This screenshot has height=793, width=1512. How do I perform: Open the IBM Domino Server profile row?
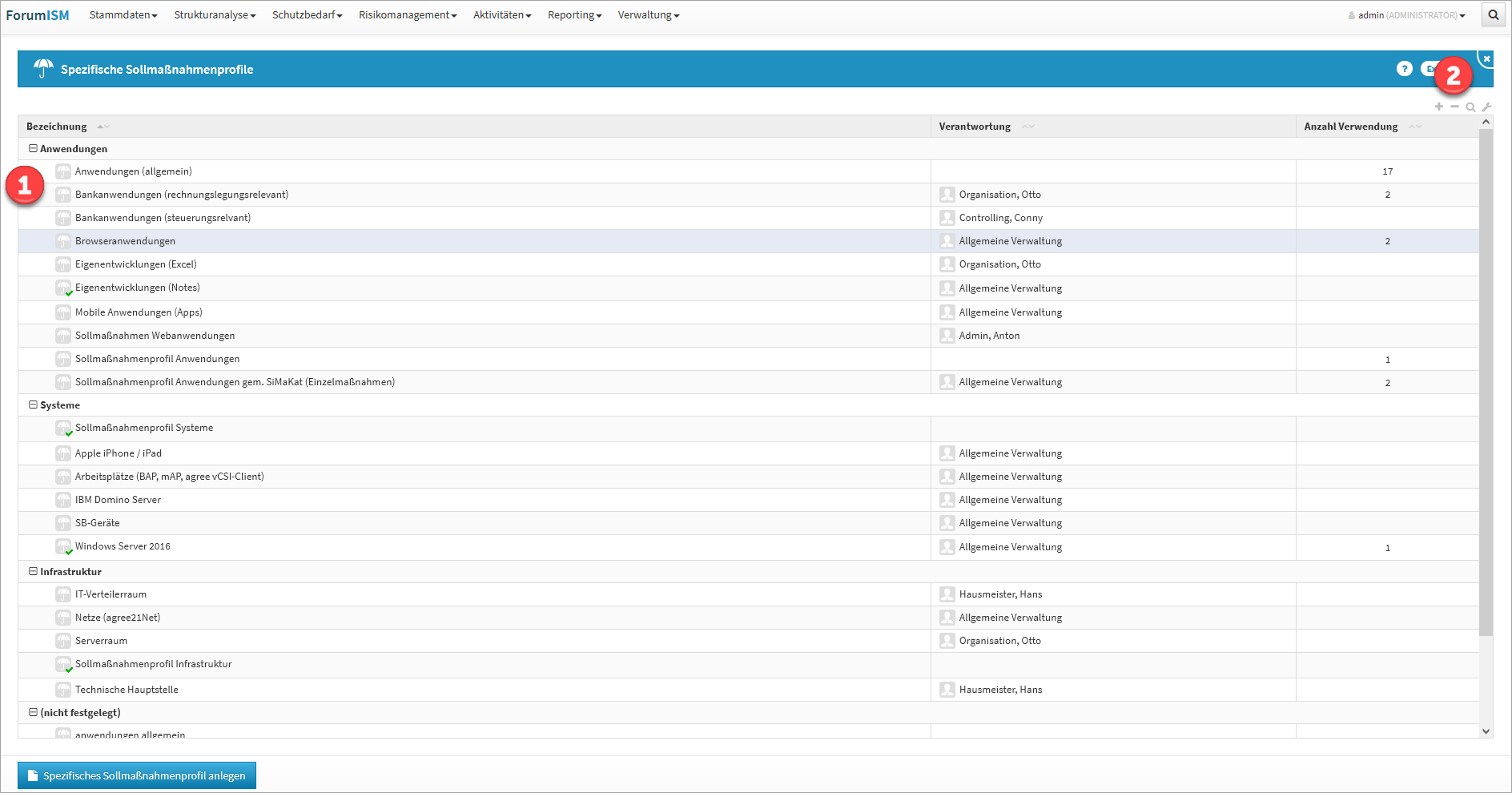click(x=118, y=500)
